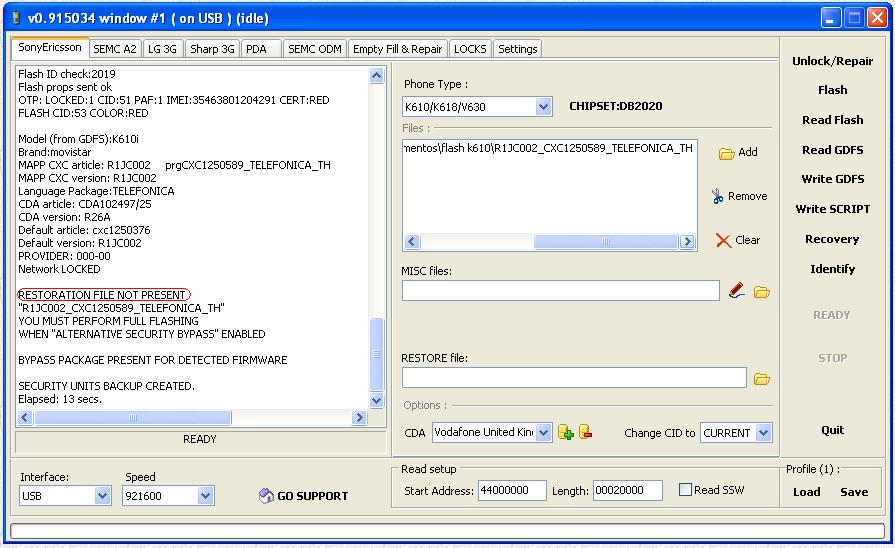The image size is (895, 548).
Task: Expand the Interface USB dropdown
Action: (102, 495)
